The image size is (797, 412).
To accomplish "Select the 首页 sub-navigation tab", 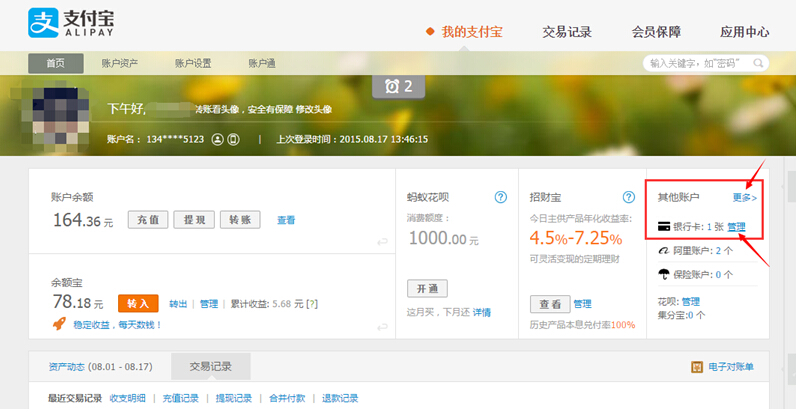I will [56, 64].
